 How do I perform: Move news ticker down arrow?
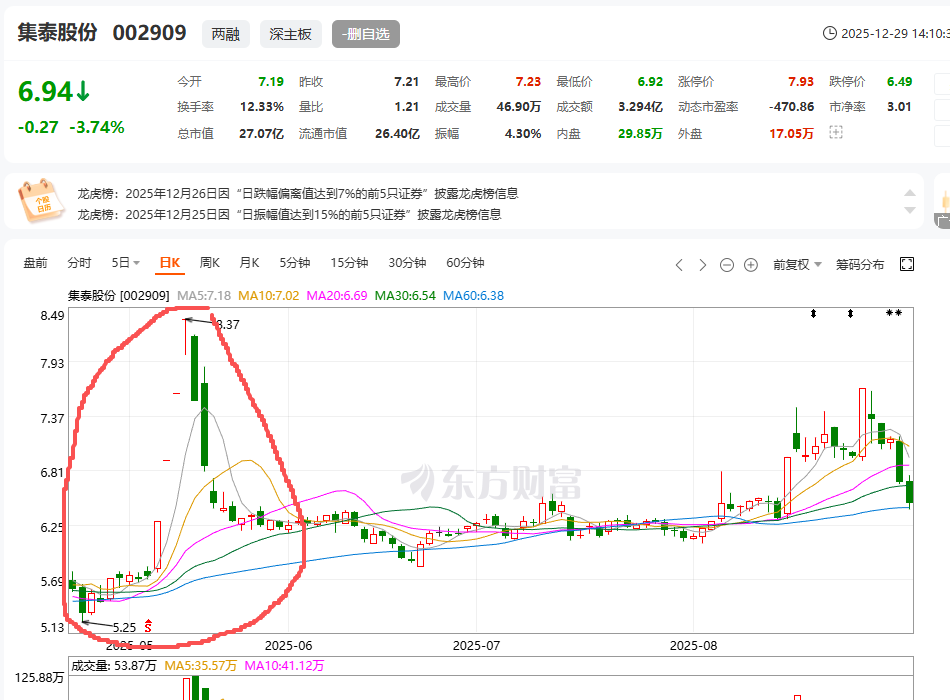pyautogui.click(x=909, y=210)
